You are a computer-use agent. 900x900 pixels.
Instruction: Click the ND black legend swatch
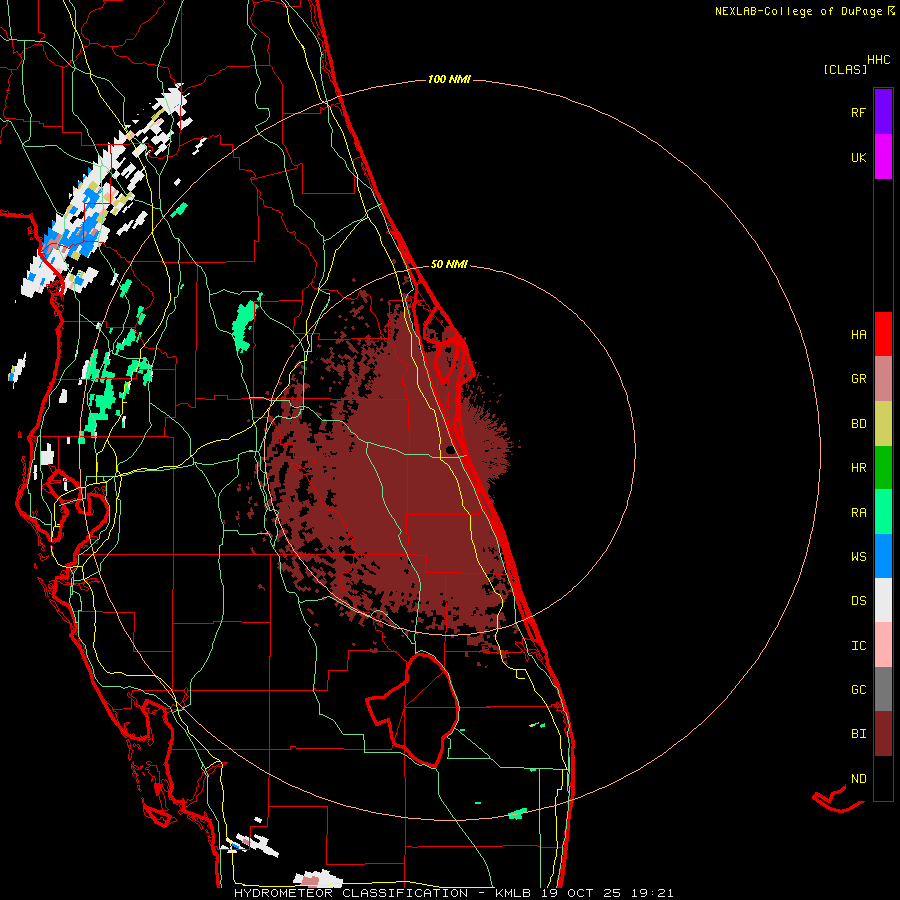click(x=883, y=778)
